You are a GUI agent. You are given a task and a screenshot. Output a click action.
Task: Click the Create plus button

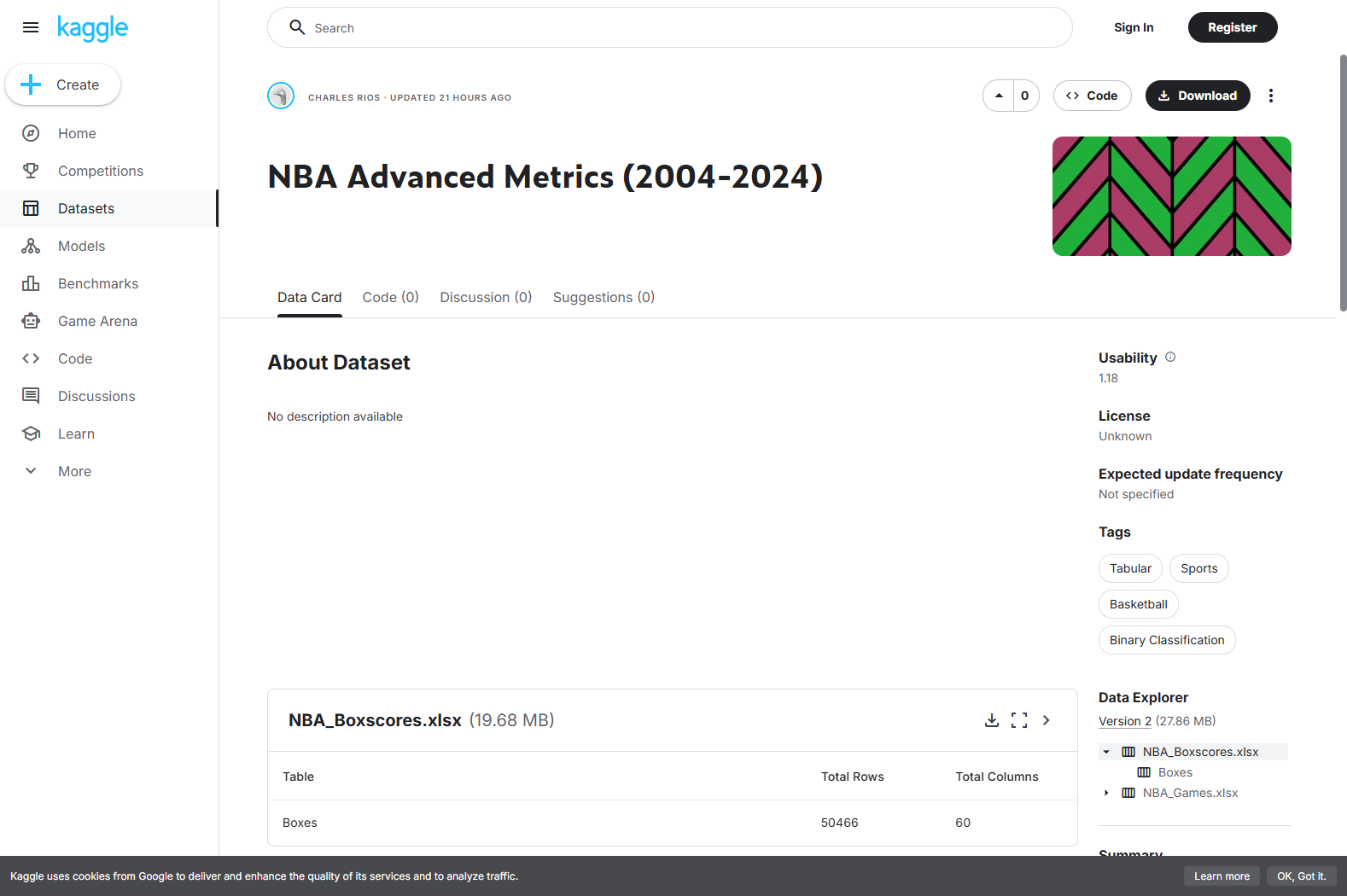62,84
